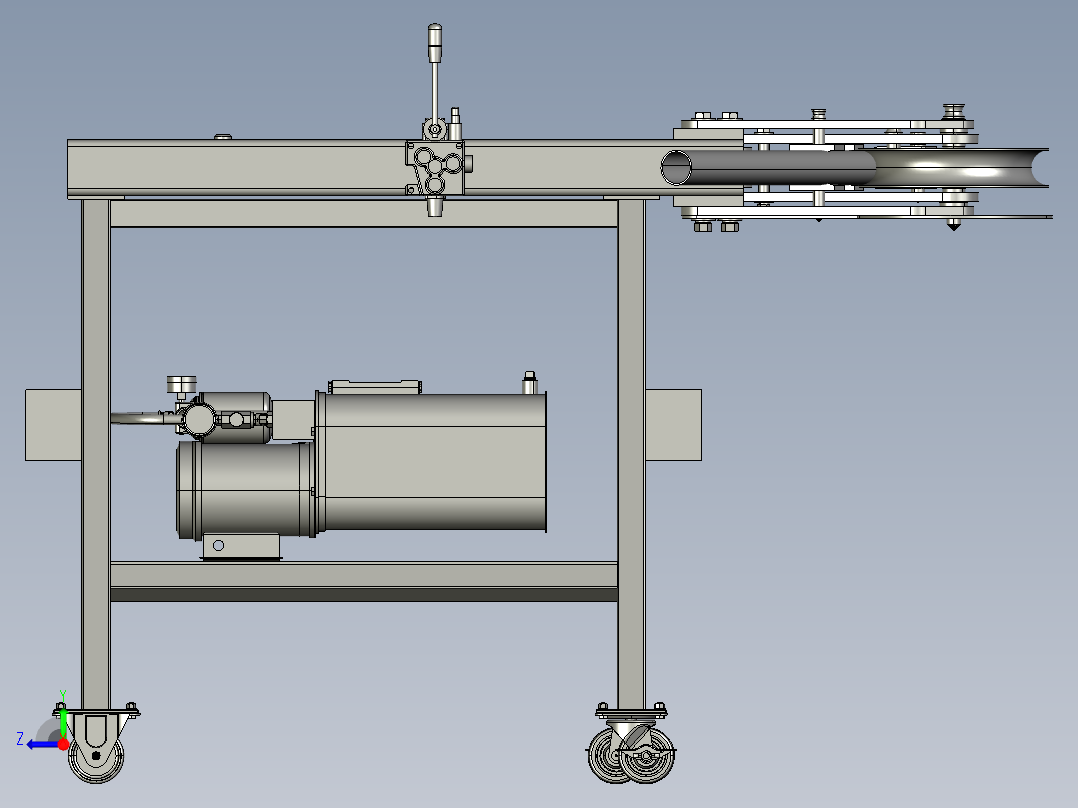Select the terminal box atop the tank
The width and height of the screenshot is (1078, 808).
pyautogui.click(x=375, y=386)
